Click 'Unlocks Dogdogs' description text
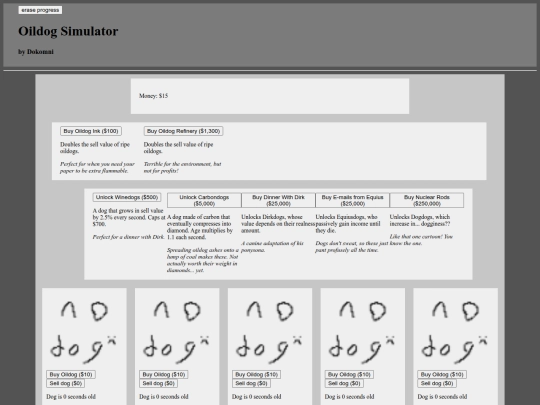Screen dimensions: 540x405 coord(420,220)
